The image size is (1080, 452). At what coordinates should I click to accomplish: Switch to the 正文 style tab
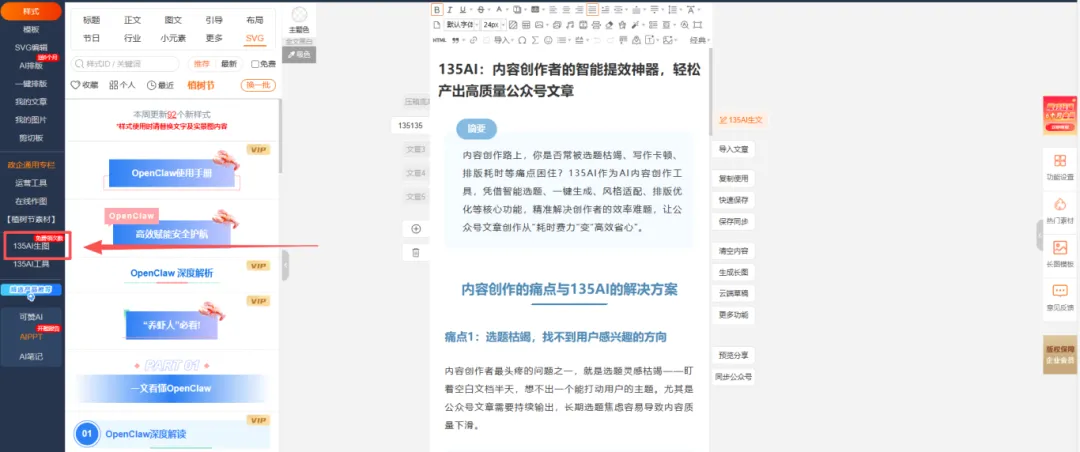click(x=132, y=20)
